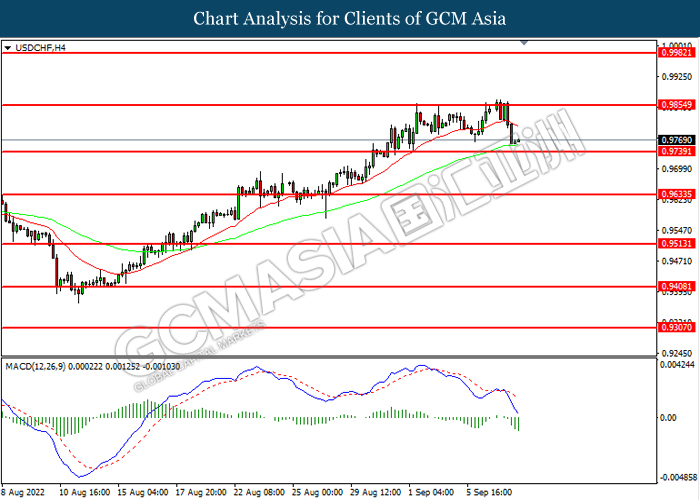Click the 8 Aug 2022 date label
This screenshot has width=700, height=500.
(x=23, y=492)
